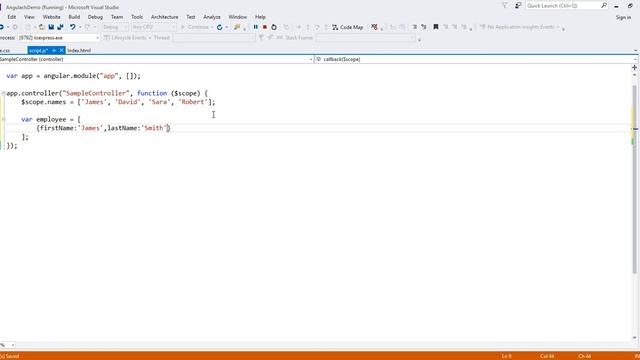
Task: Click Sign in link
Action: [623, 18]
